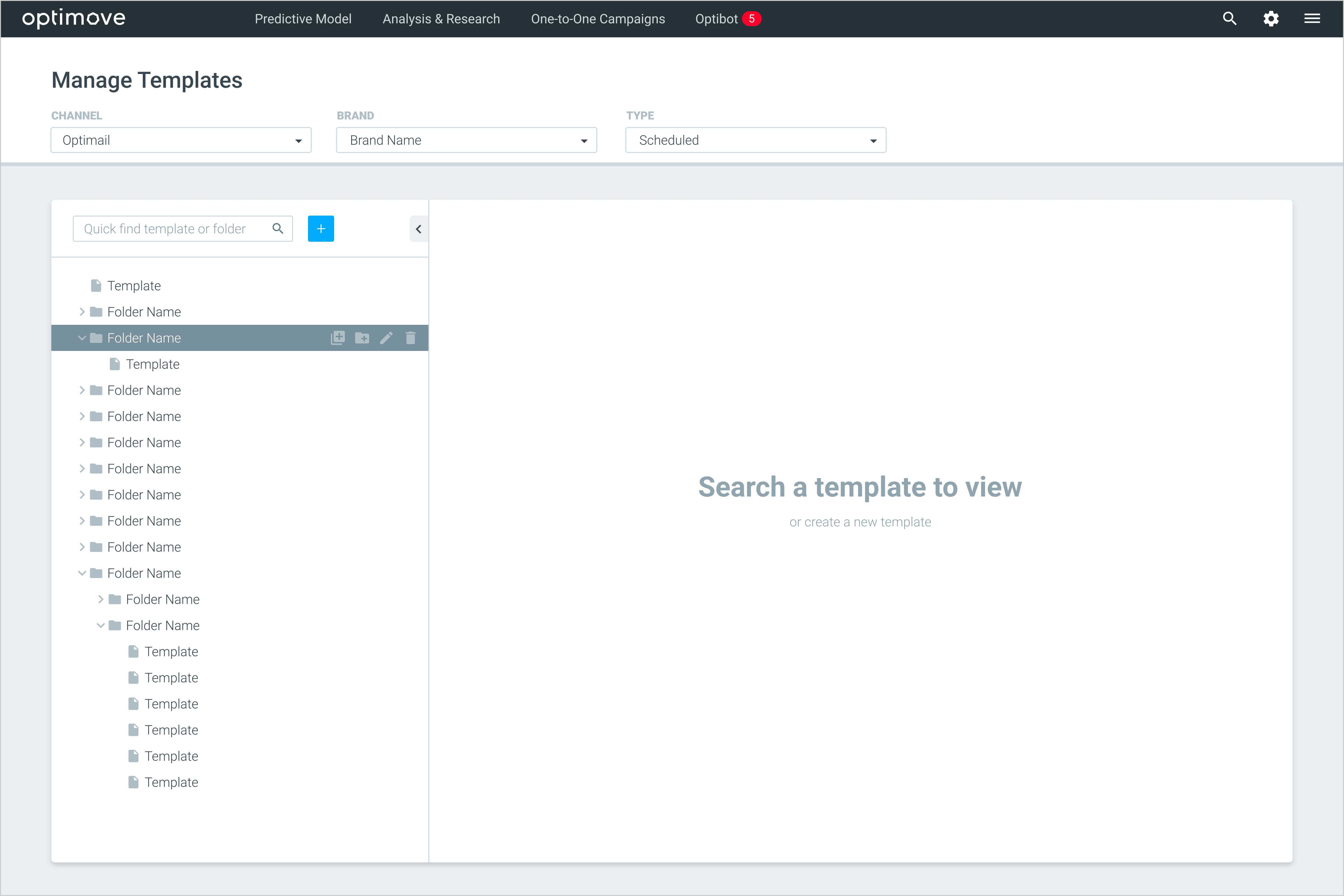This screenshot has width=1344, height=896.
Task: Click 'Search a template to view' text
Action: click(860, 487)
